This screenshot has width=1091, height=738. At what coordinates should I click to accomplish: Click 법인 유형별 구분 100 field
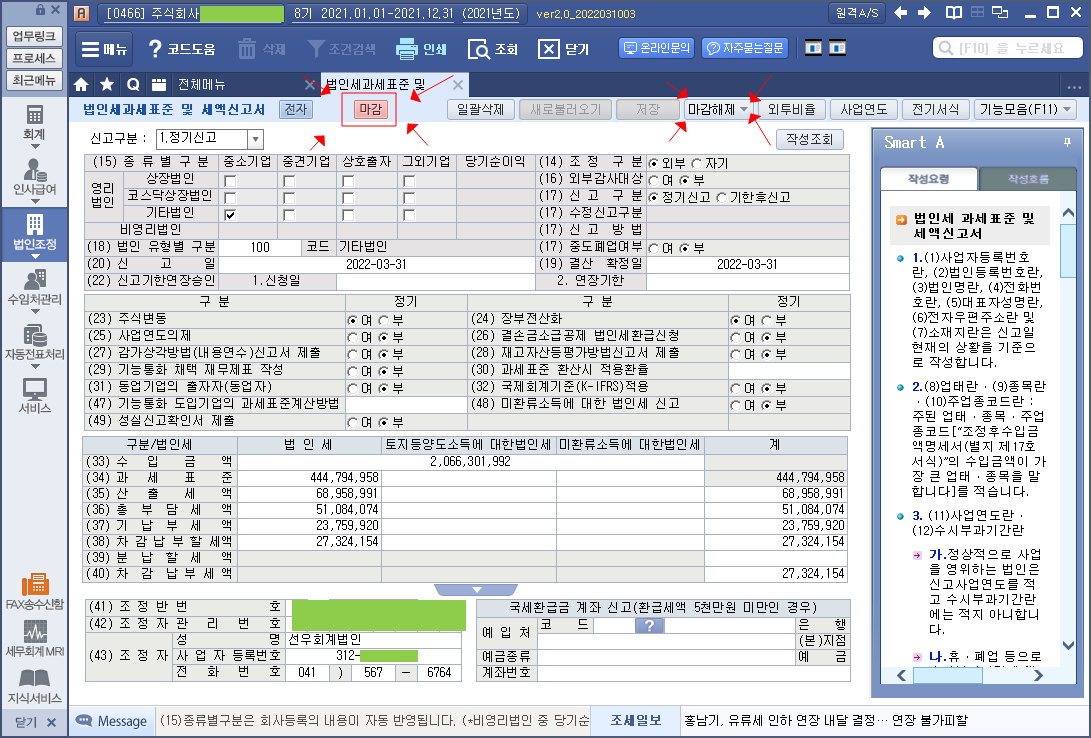[260, 247]
